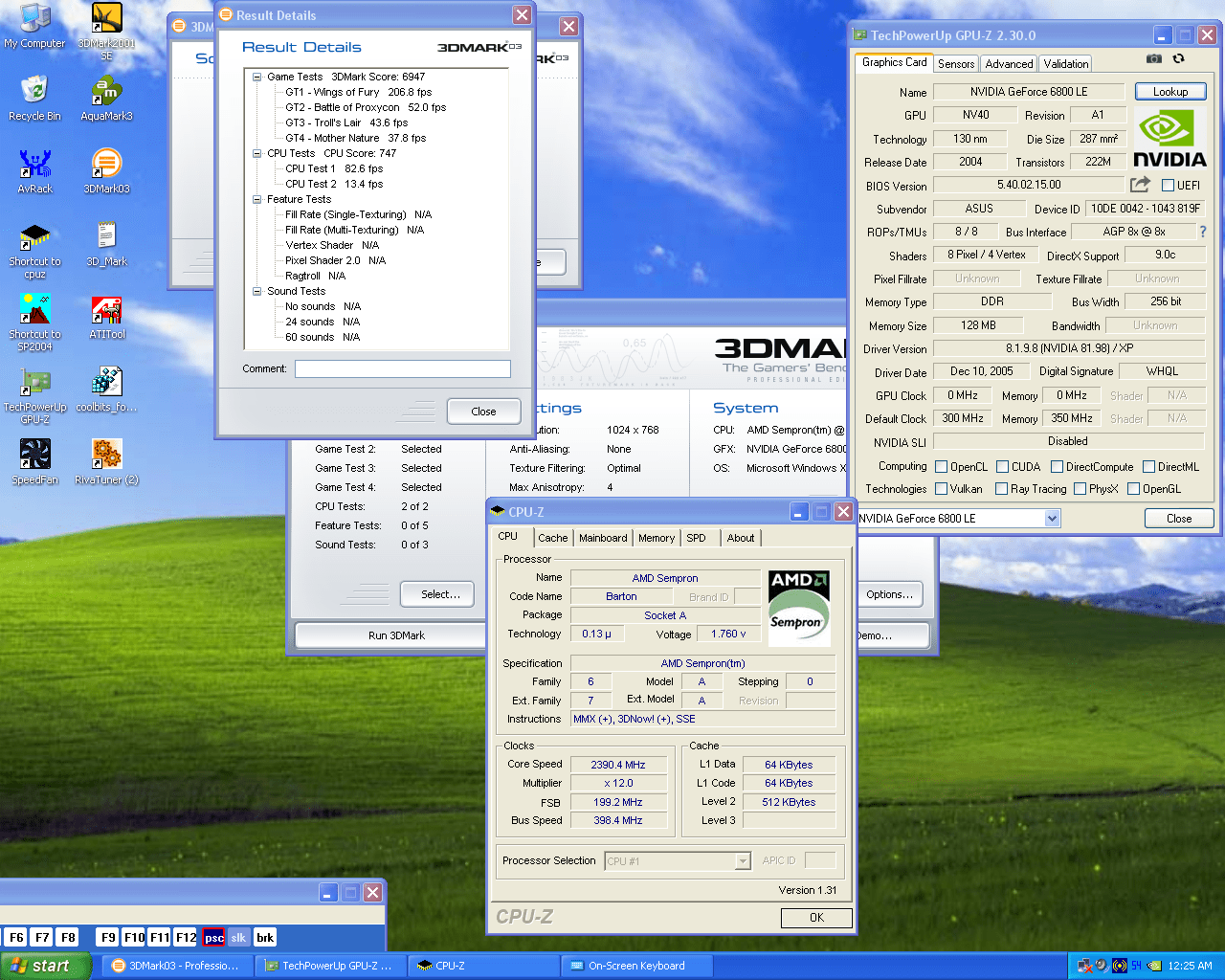Select the 3DMark03 desktop shortcut
Image resolution: width=1225 pixels, height=980 pixels.
(106, 171)
